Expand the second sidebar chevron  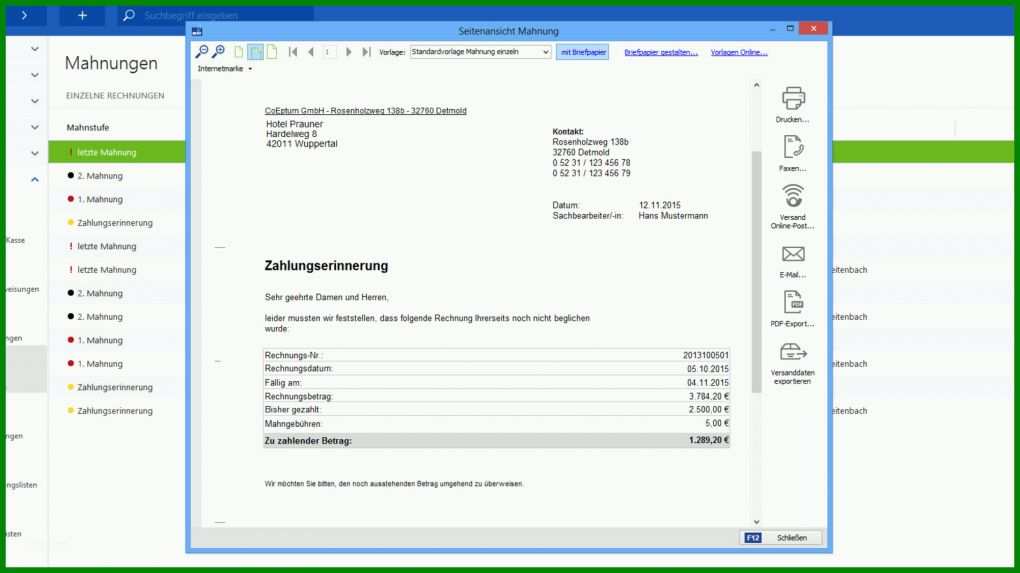click(34, 75)
